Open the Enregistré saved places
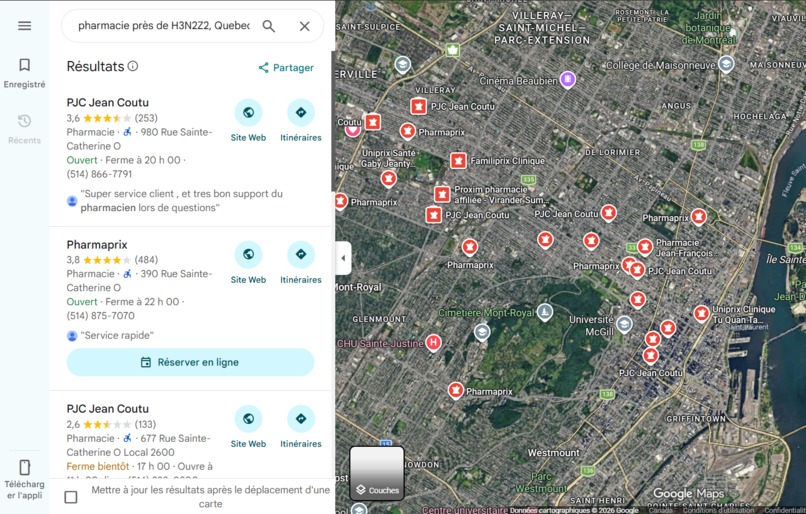The height and width of the screenshot is (514, 806). (25, 72)
